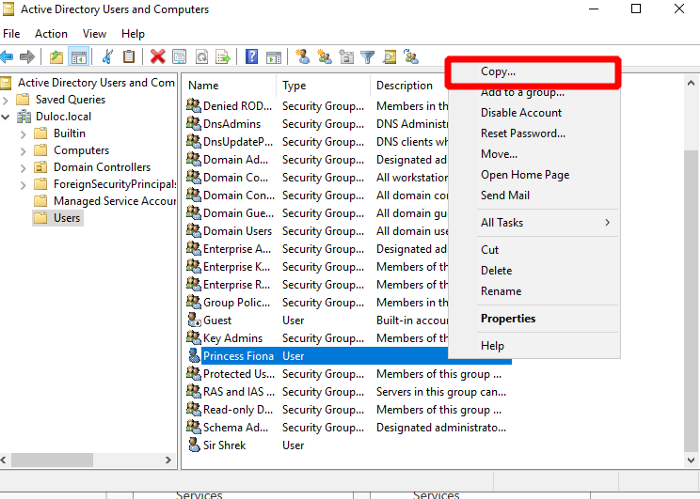
Task: Choose Send Mail in context menu
Action: (x=534, y=195)
